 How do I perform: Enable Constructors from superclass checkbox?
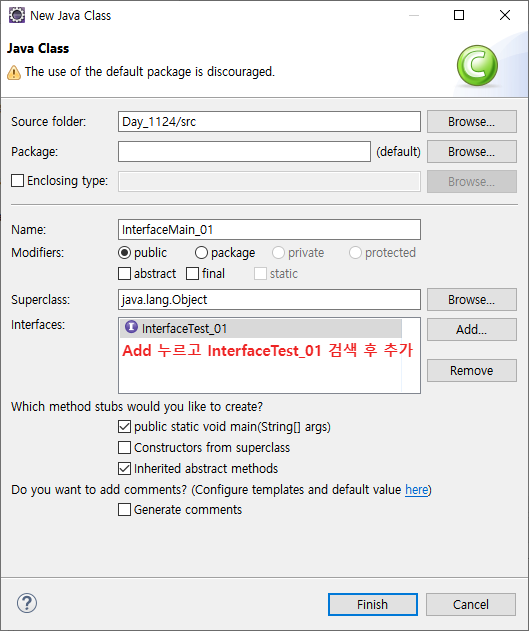[125, 447]
